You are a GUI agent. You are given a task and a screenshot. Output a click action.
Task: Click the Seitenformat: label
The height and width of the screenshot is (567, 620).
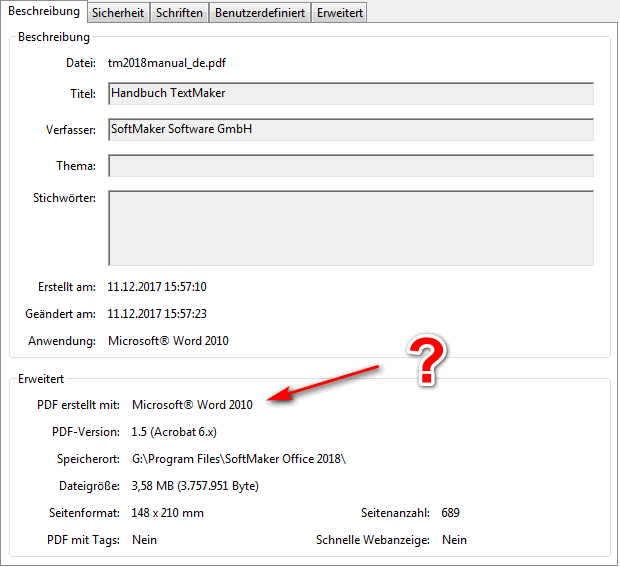(x=84, y=513)
